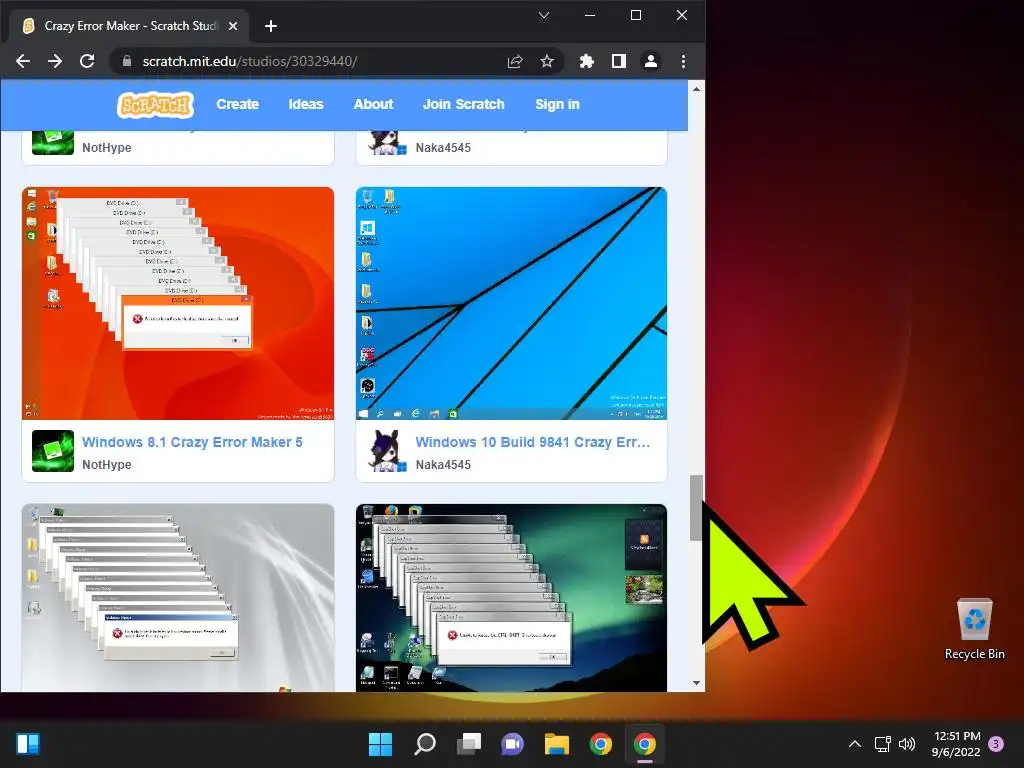Click the volume speaker tray icon
1024x768 pixels.
[906, 744]
